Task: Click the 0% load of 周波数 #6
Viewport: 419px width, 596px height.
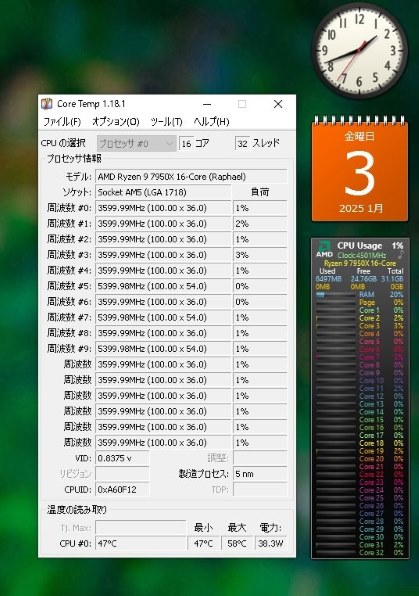Action: (x=260, y=302)
